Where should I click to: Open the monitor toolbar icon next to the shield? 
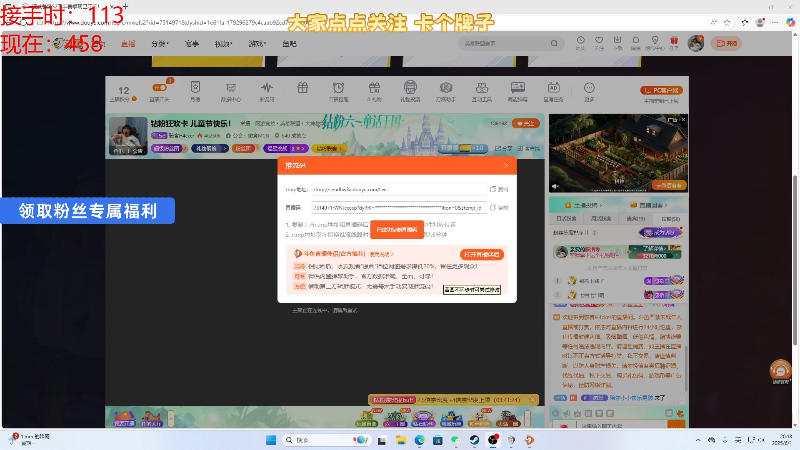click(x=231, y=88)
